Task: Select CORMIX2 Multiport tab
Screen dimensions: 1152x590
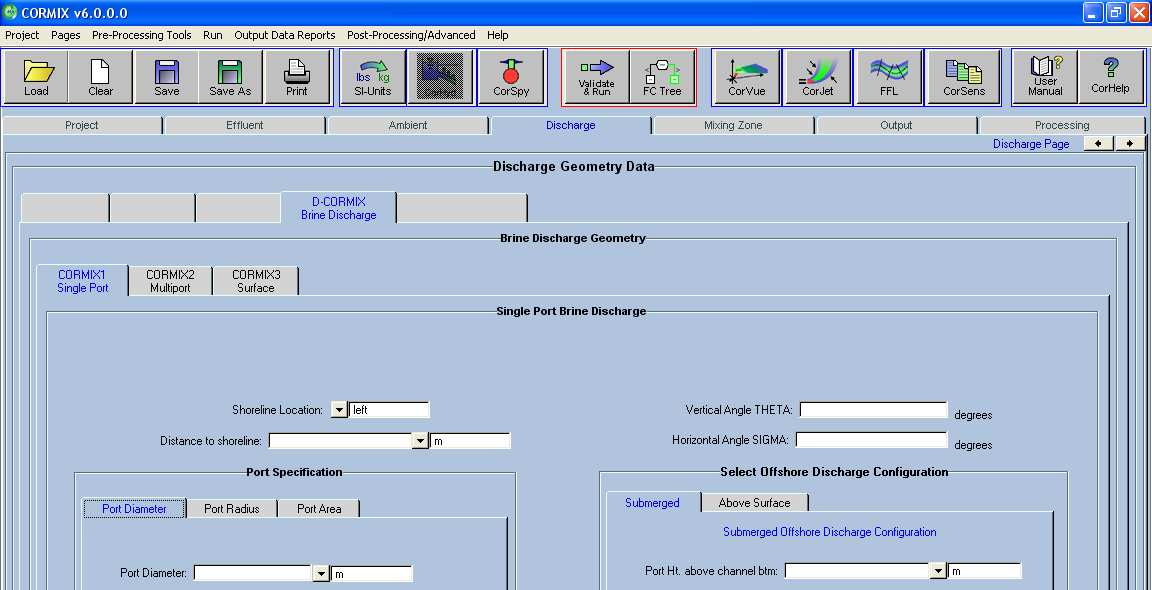Action: [170, 281]
